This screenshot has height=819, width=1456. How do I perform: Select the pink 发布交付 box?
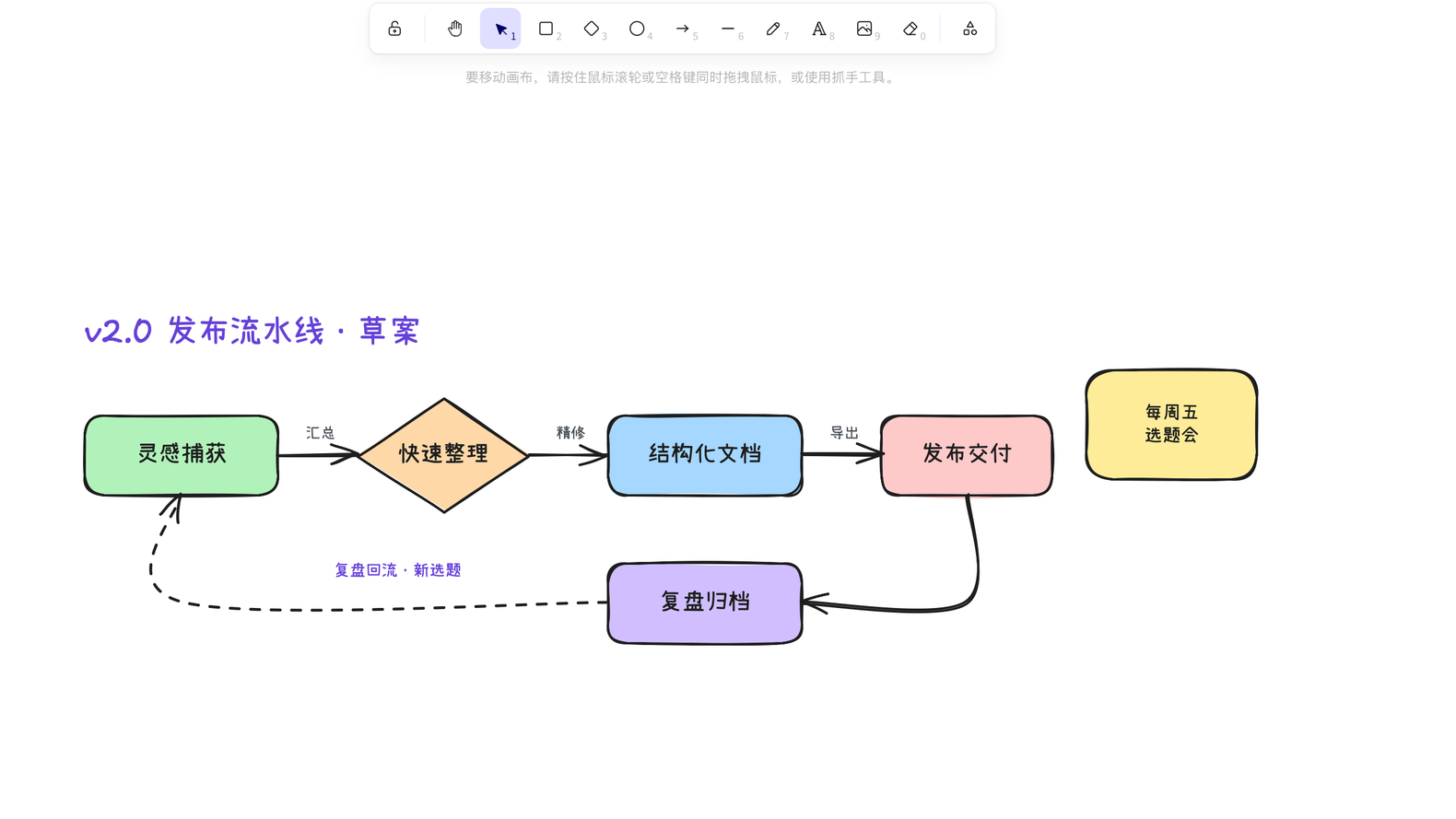(967, 455)
